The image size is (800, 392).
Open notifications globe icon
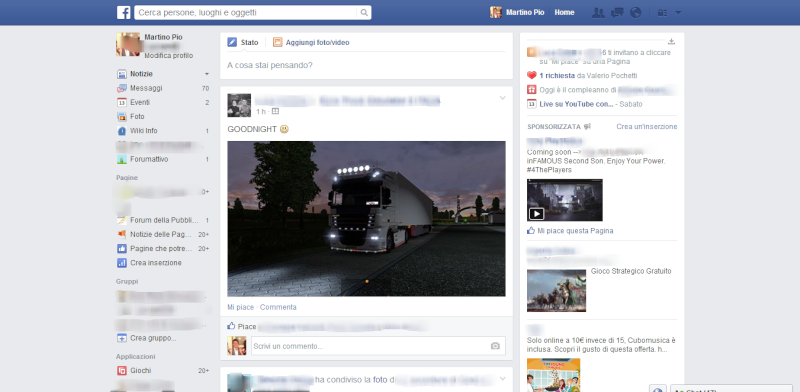(635, 13)
